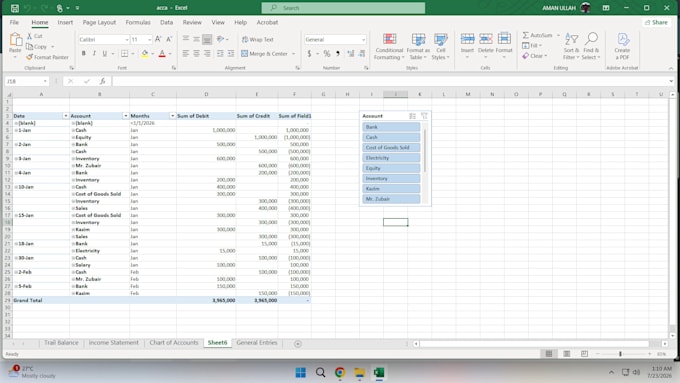The image size is (680, 383).
Task: Toggle Bold formatting
Action: [x=83, y=53]
